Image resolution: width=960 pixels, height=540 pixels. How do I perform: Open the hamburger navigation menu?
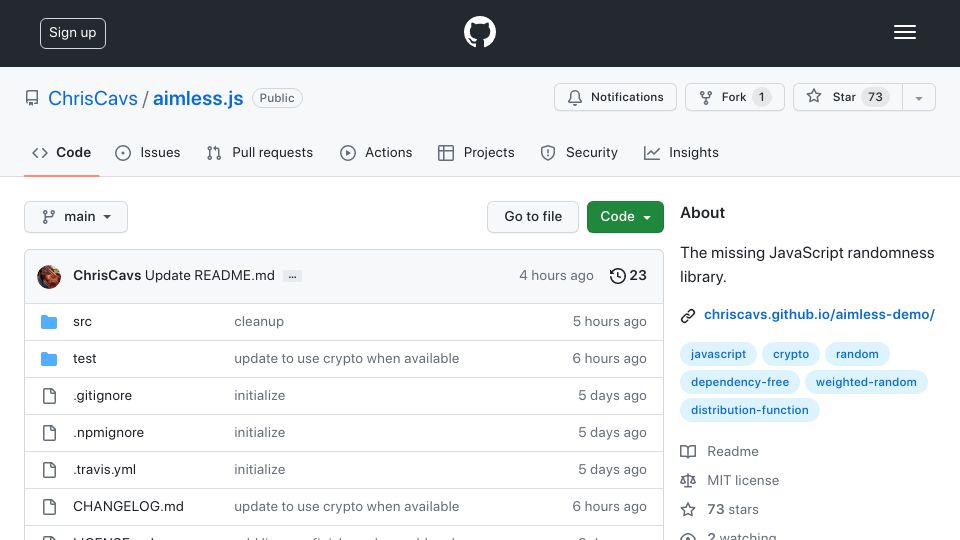904,32
